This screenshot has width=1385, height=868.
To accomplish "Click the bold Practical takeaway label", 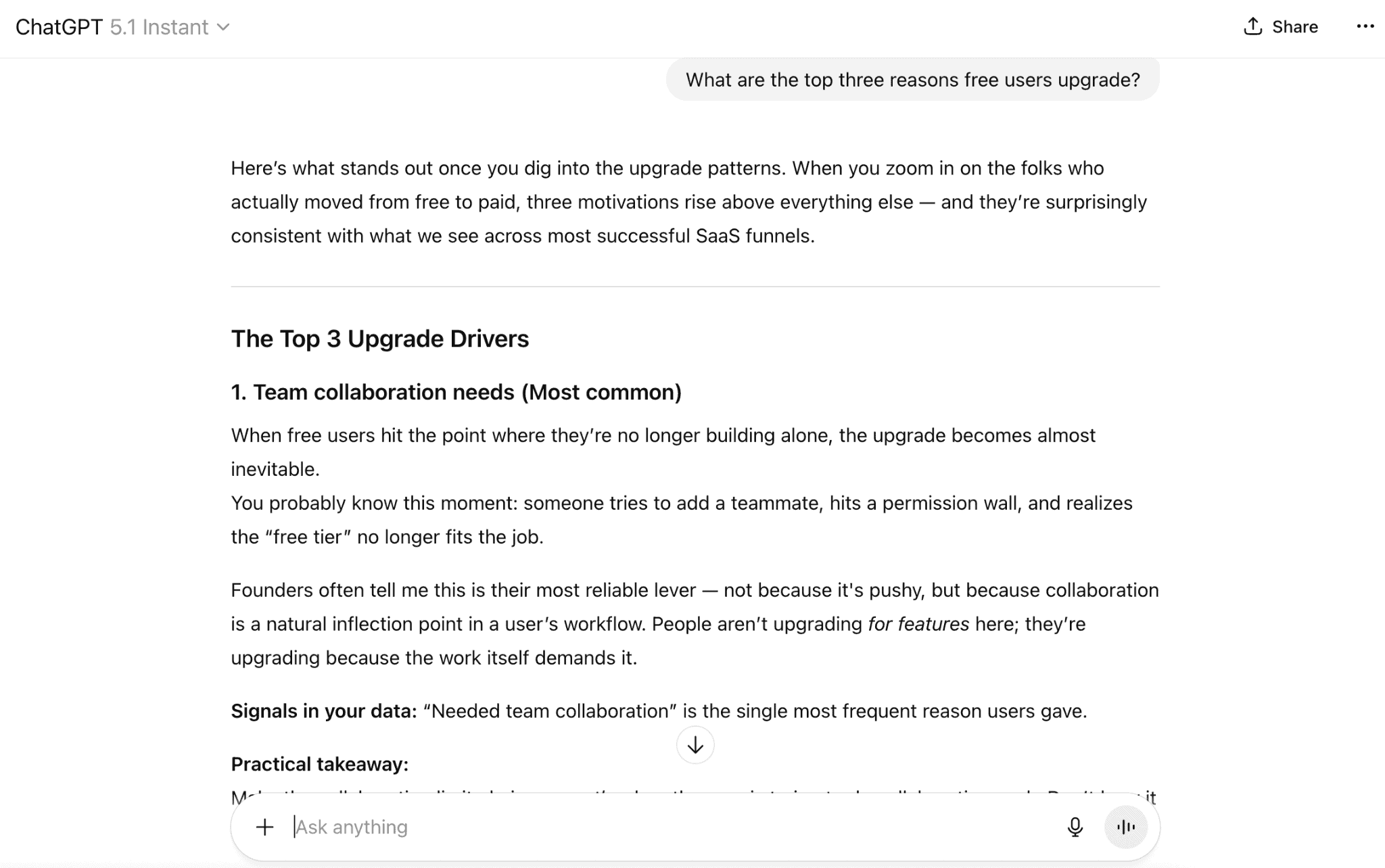I will coord(319,764).
